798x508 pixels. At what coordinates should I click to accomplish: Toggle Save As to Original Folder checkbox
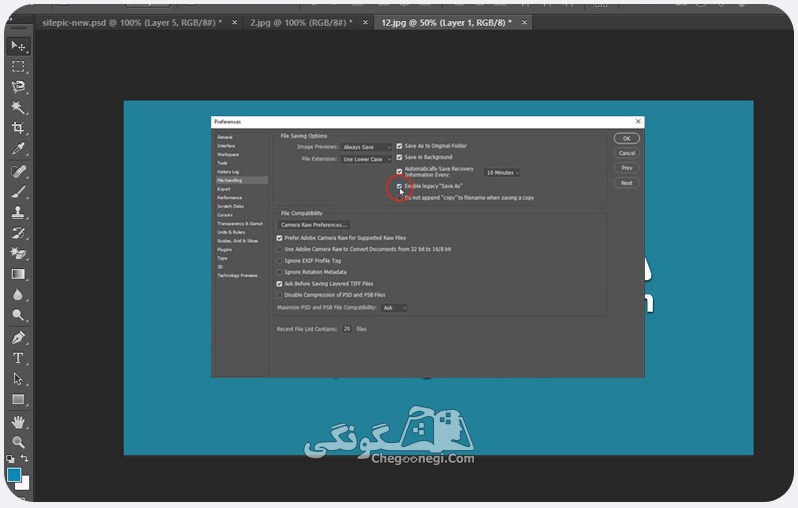[400, 146]
